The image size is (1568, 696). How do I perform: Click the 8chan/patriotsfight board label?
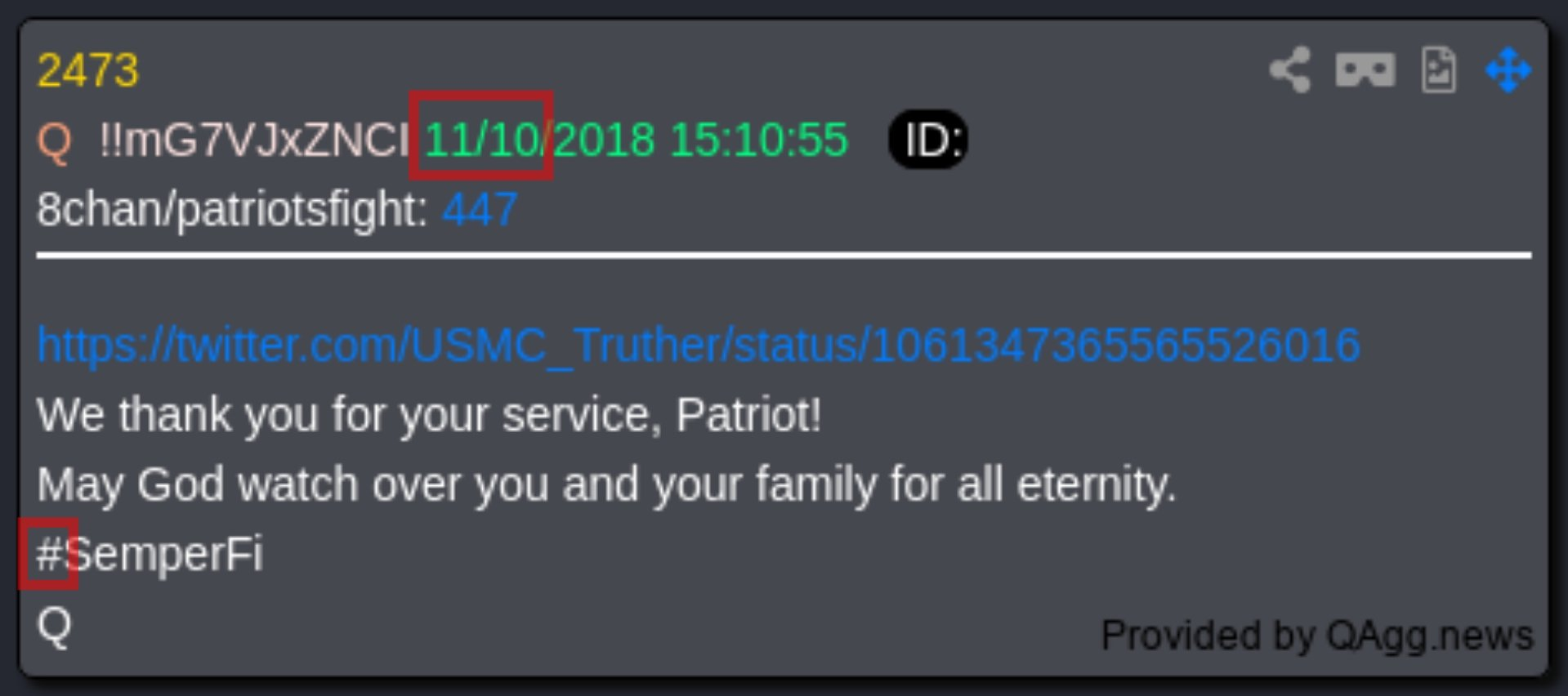232,210
